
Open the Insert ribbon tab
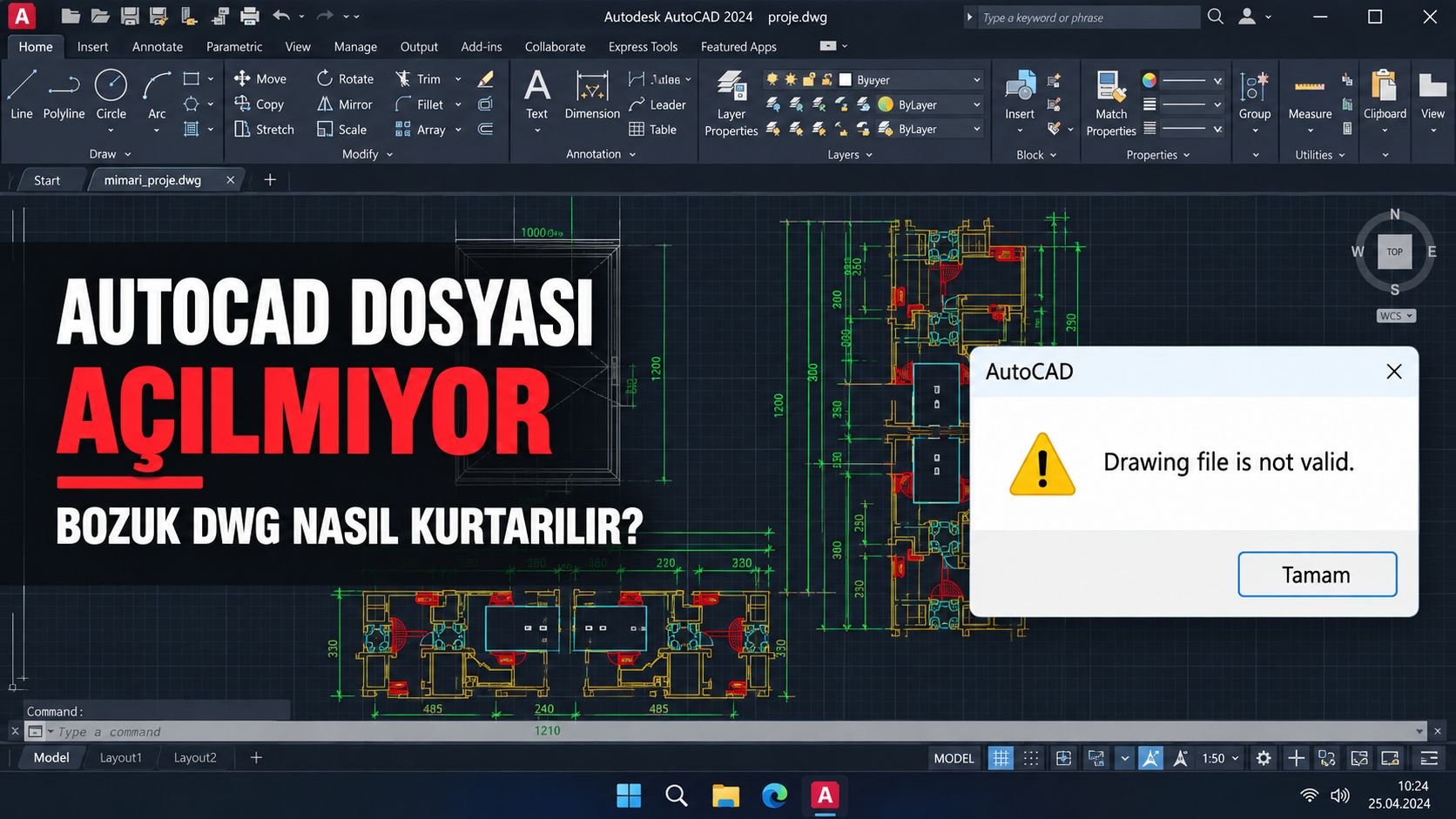coord(92,46)
